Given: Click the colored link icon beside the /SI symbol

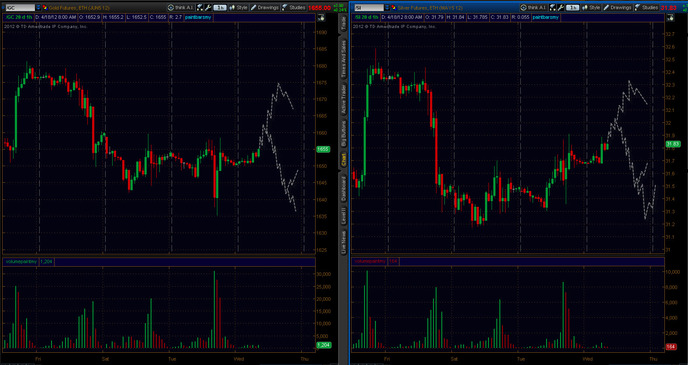Looking at the screenshot, I should [x=394, y=7].
